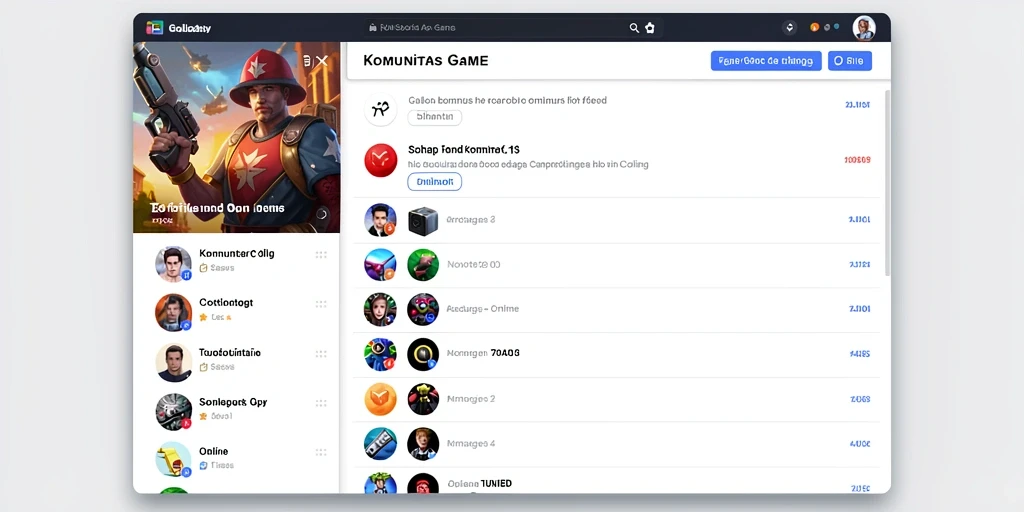This screenshot has height=512, width=1024.
Task: Open the shopping bag icon beside search
Action: click(x=650, y=28)
